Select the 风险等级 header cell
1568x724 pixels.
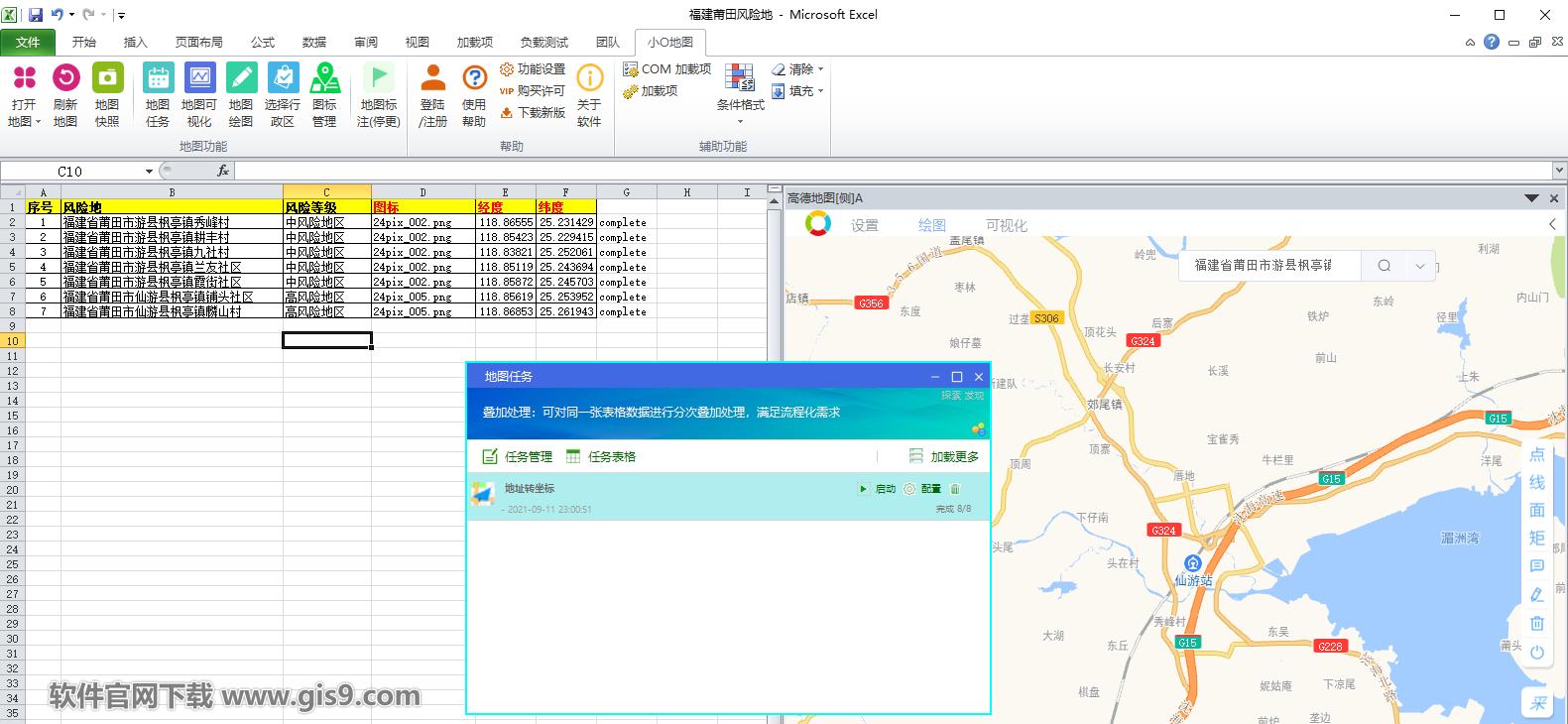(x=327, y=207)
